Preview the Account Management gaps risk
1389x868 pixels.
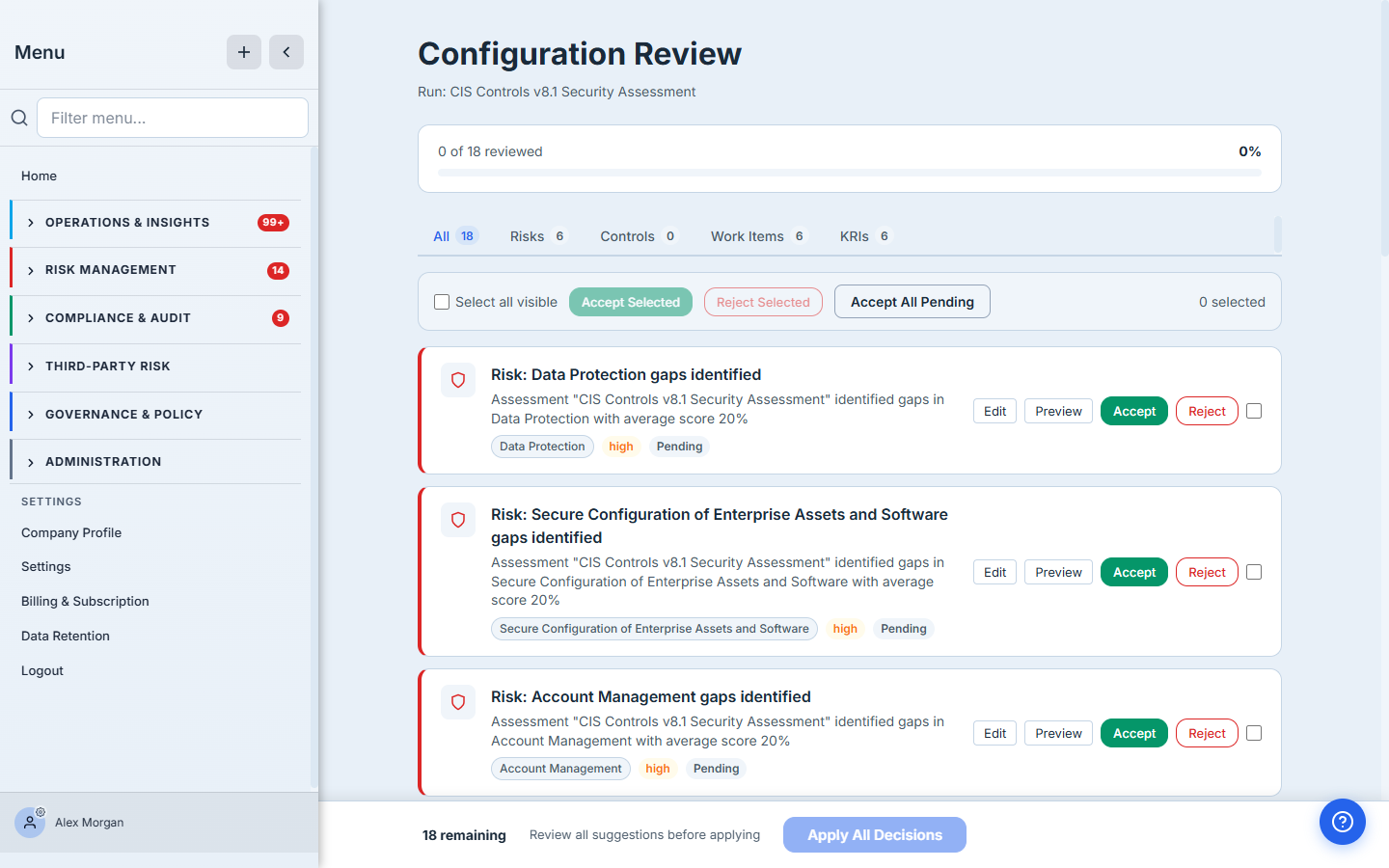(1058, 733)
